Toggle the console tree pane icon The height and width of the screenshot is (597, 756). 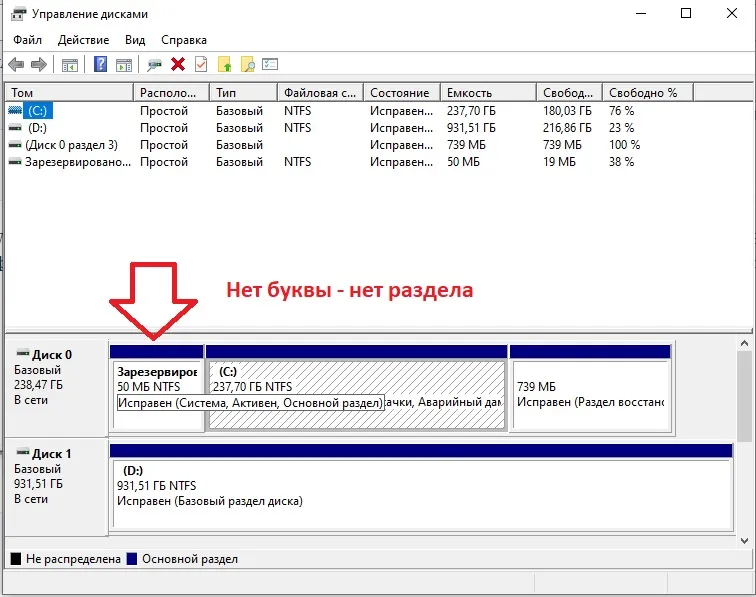coord(70,65)
